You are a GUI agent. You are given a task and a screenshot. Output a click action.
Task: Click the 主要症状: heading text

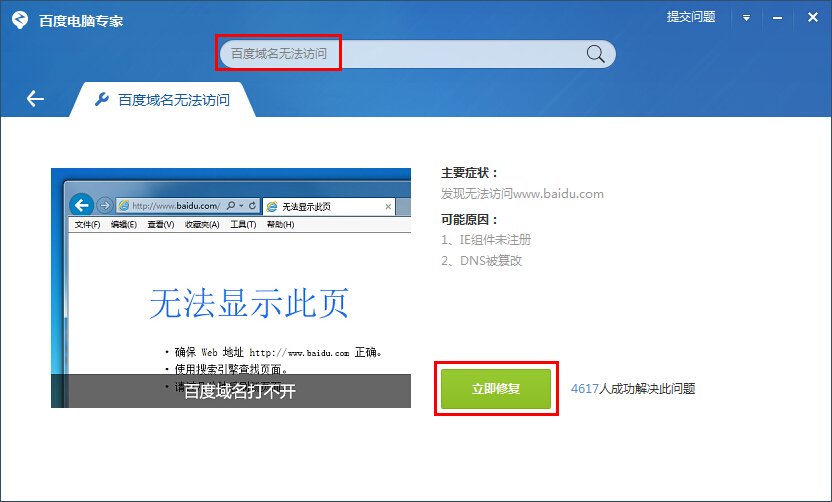pos(470,173)
